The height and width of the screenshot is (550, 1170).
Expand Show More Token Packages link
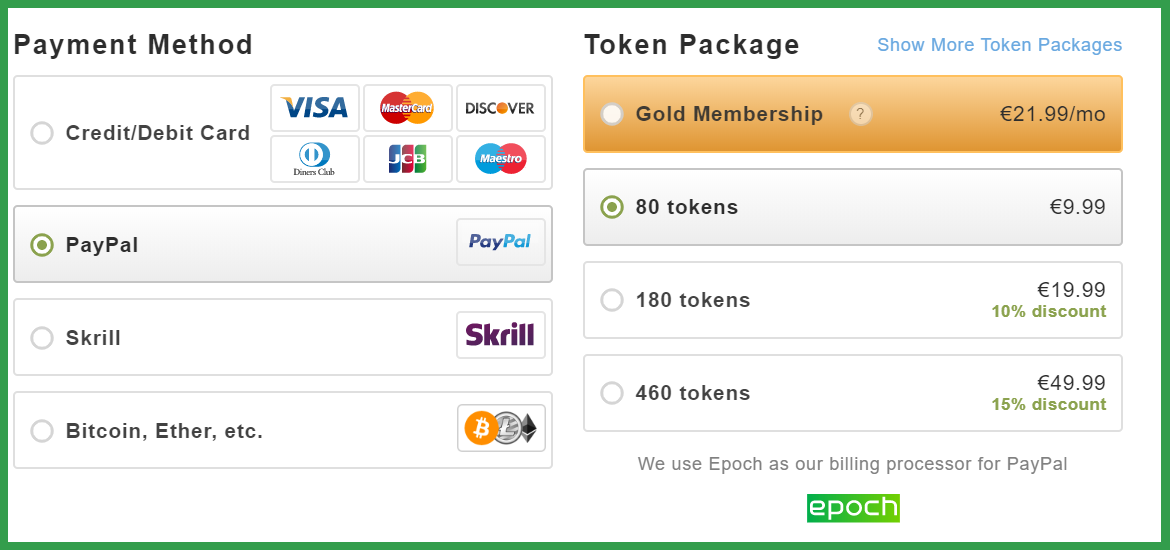[999, 45]
